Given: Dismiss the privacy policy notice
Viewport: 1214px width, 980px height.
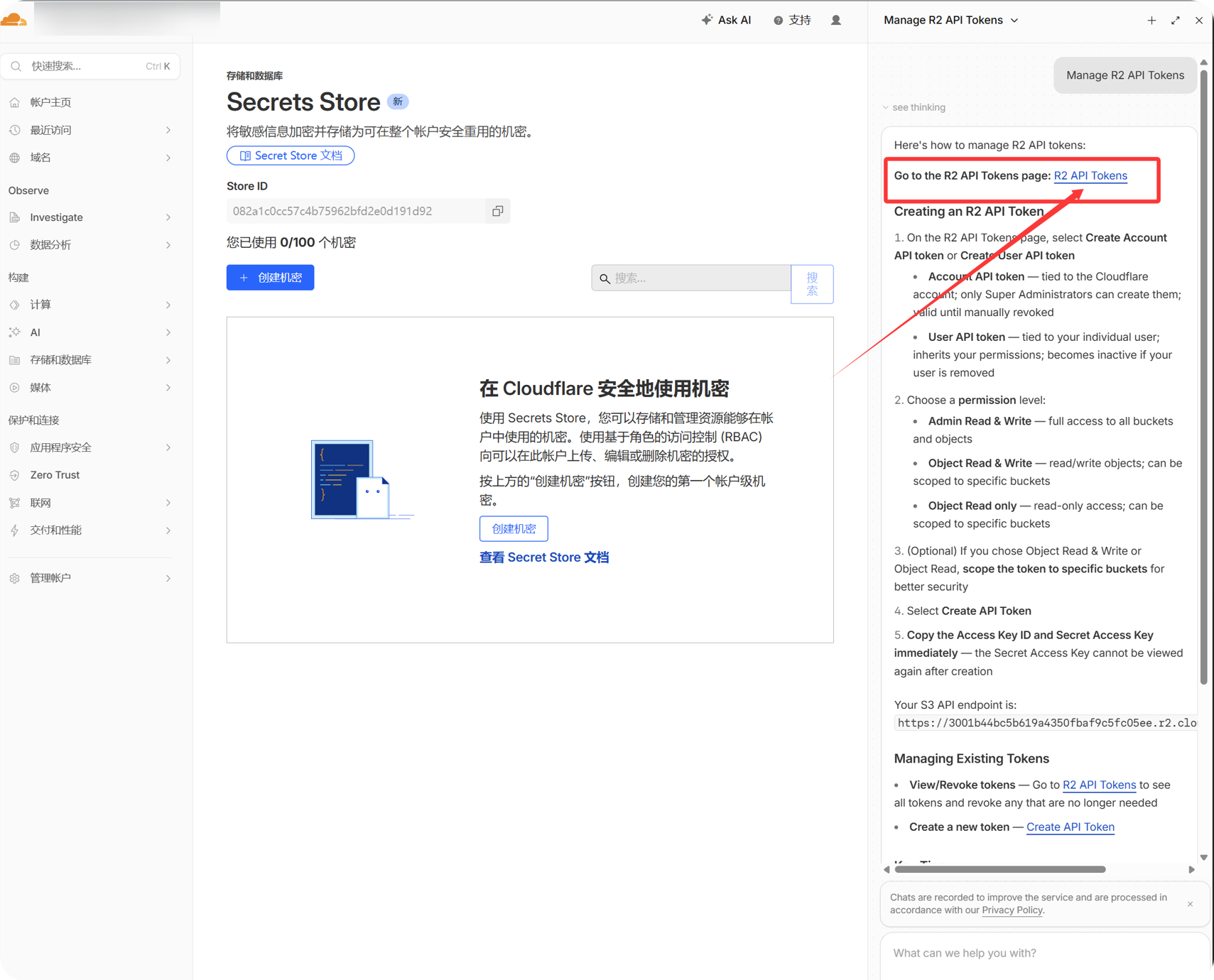Looking at the screenshot, I should [x=1190, y=904].
